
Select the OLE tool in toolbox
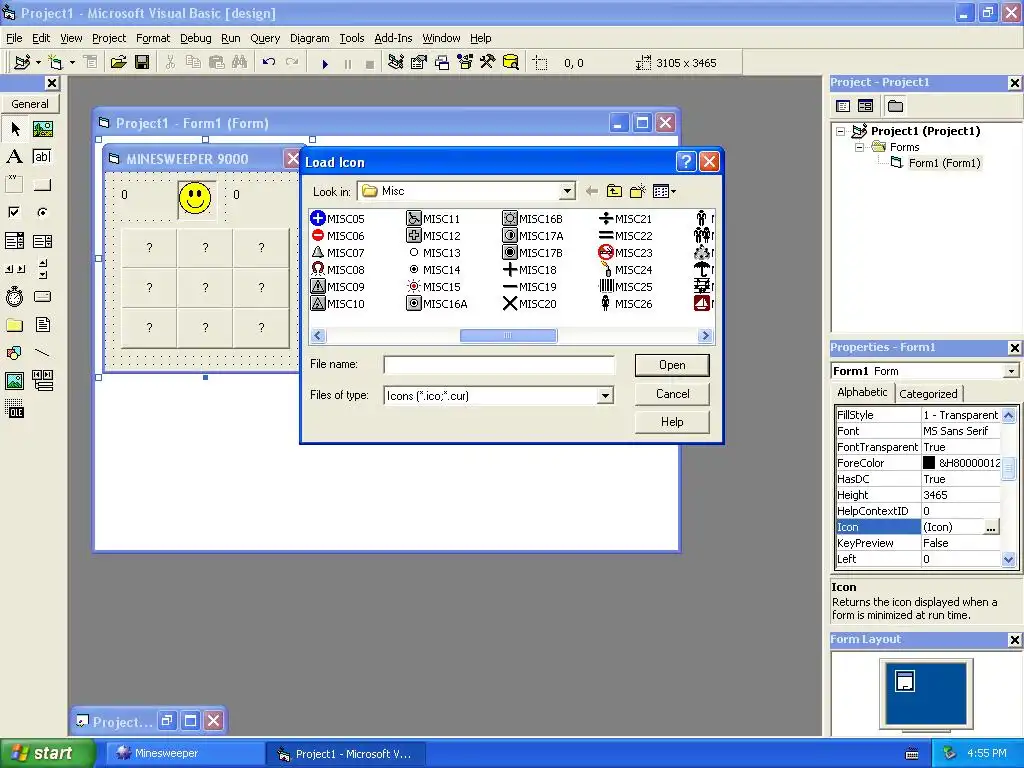(14, 409)
